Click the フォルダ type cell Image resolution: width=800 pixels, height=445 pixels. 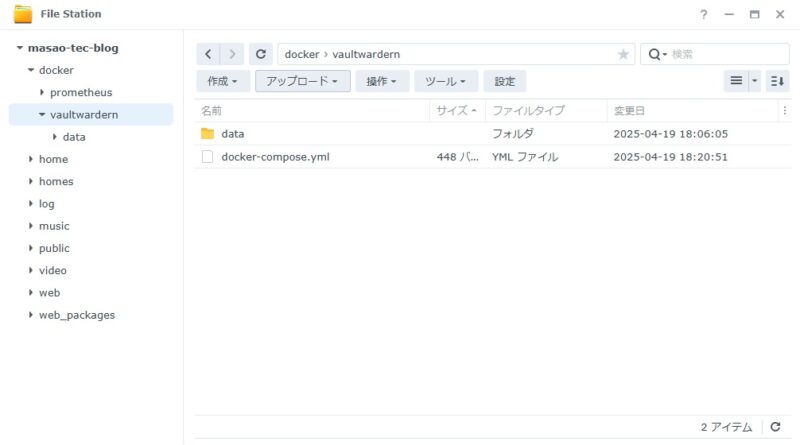point(513,134)
